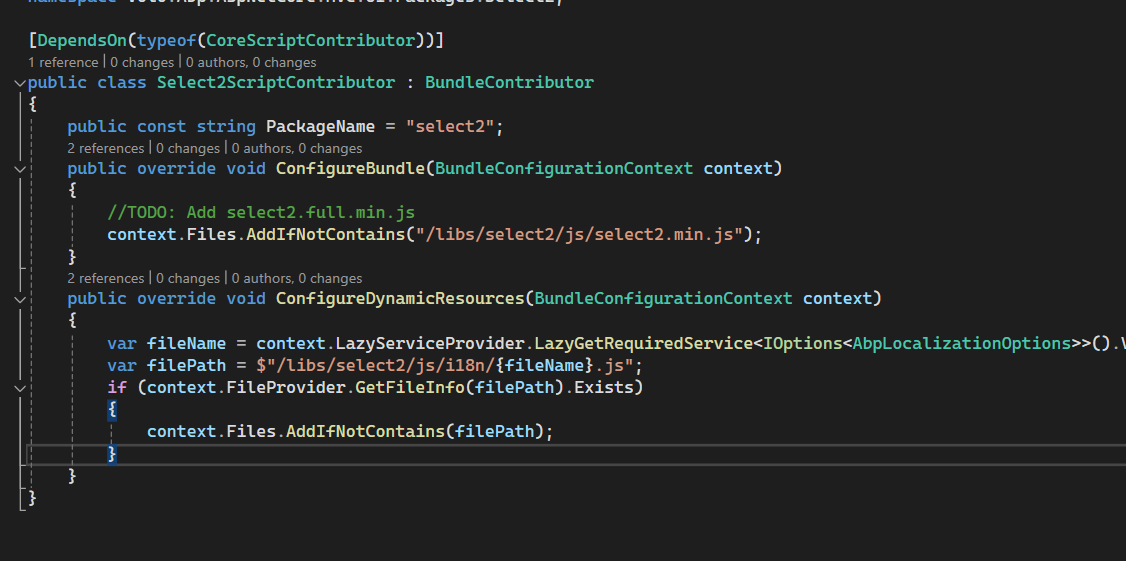The width and height of the screenshot is (1126, 561).
Task: Collapse the ConfigureDynamicResources method
Action: tap(21, 299)
